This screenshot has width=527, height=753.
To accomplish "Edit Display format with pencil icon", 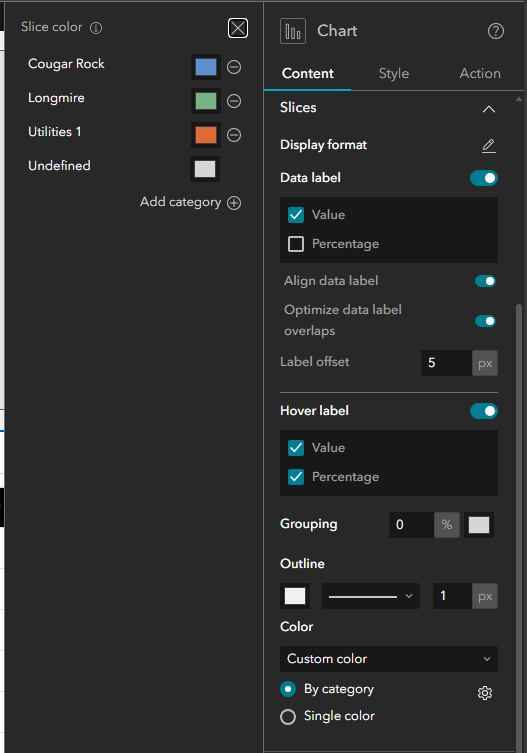I will coord(489,146).
